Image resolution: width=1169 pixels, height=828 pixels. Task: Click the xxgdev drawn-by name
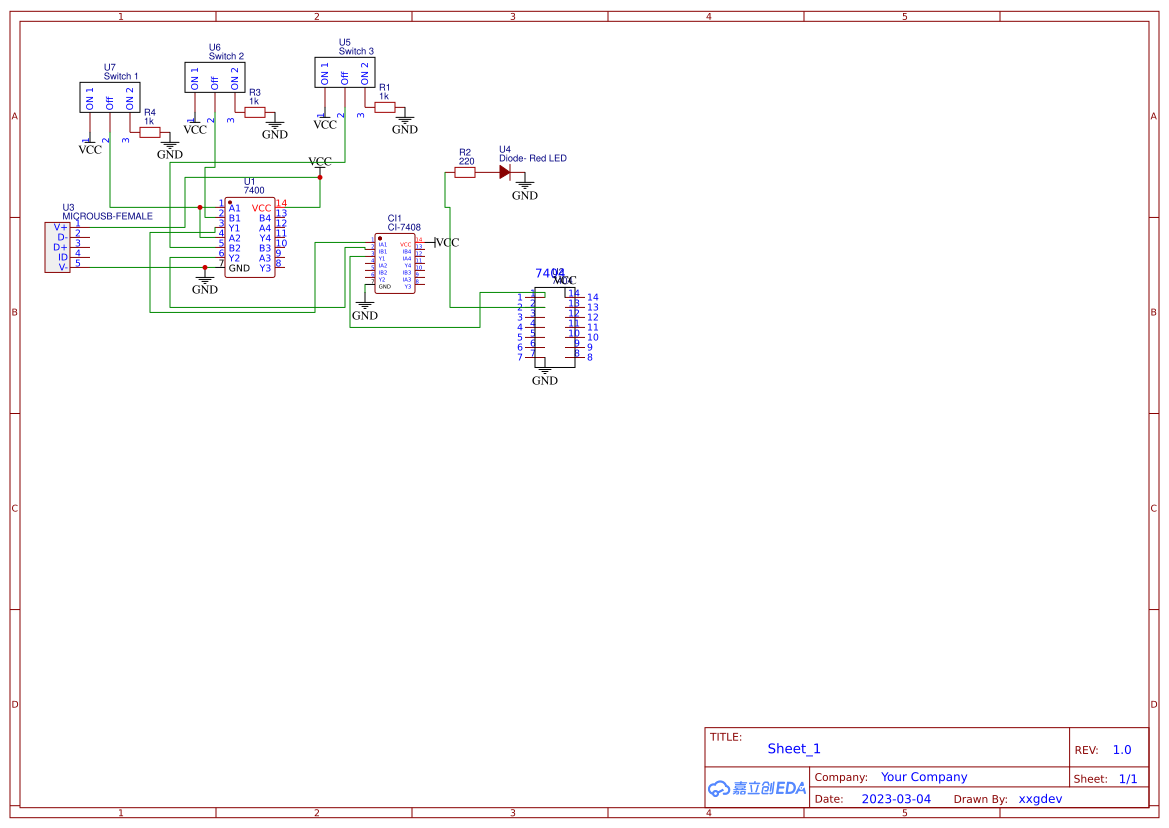1040,798
